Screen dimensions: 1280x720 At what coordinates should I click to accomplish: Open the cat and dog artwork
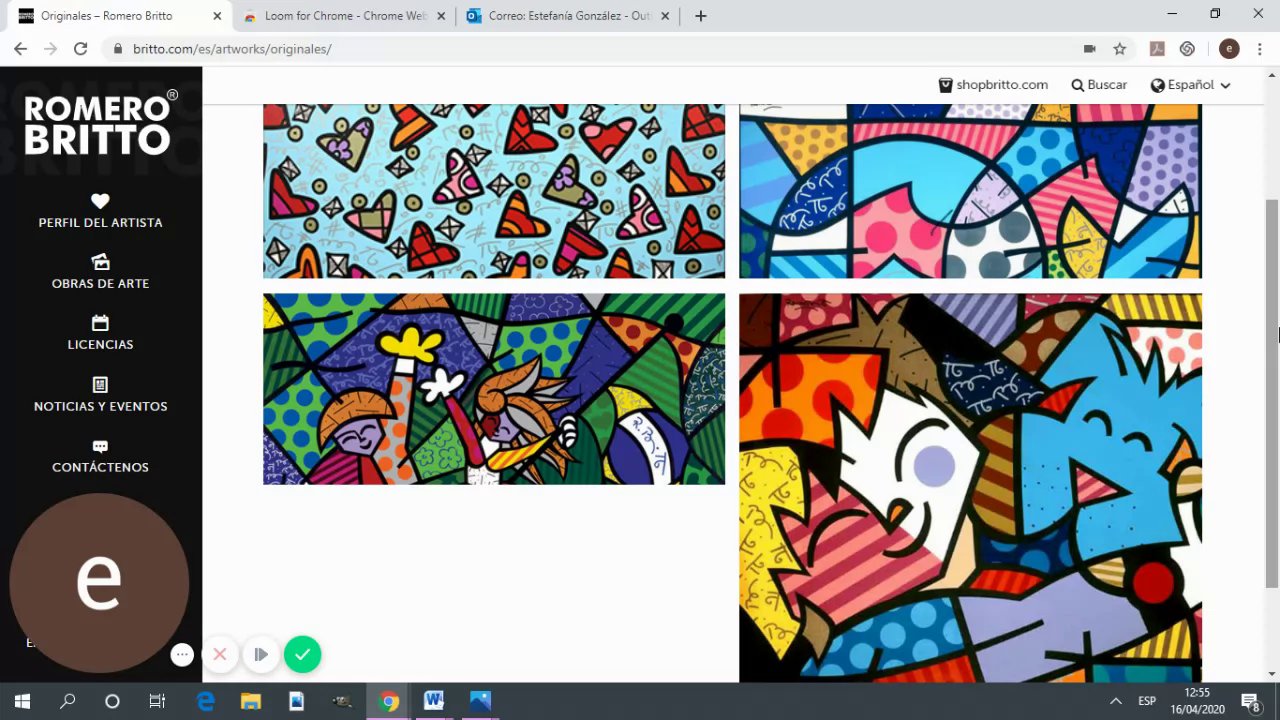click(x=970, y=488)
